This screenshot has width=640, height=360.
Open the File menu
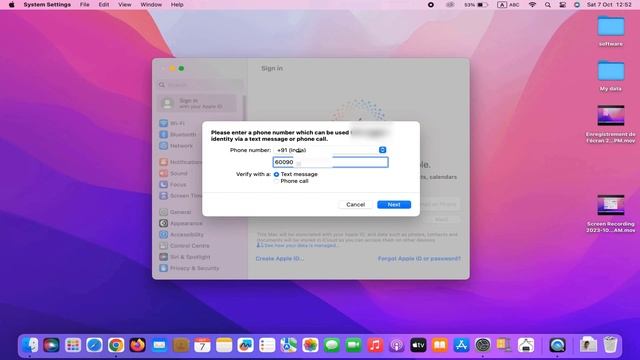(84, 5)
